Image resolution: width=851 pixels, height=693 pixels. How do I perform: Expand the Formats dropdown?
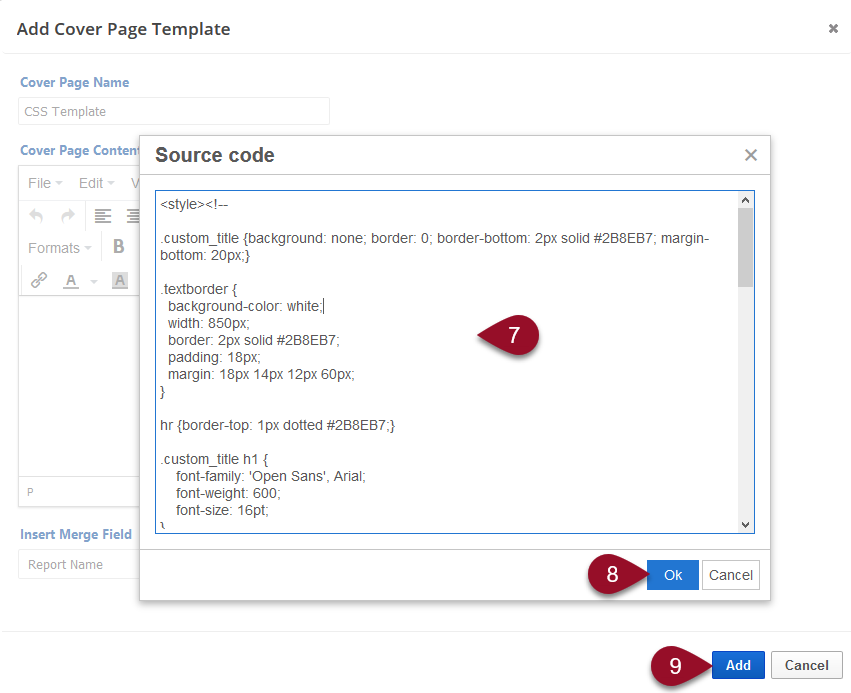coord(60,248)
